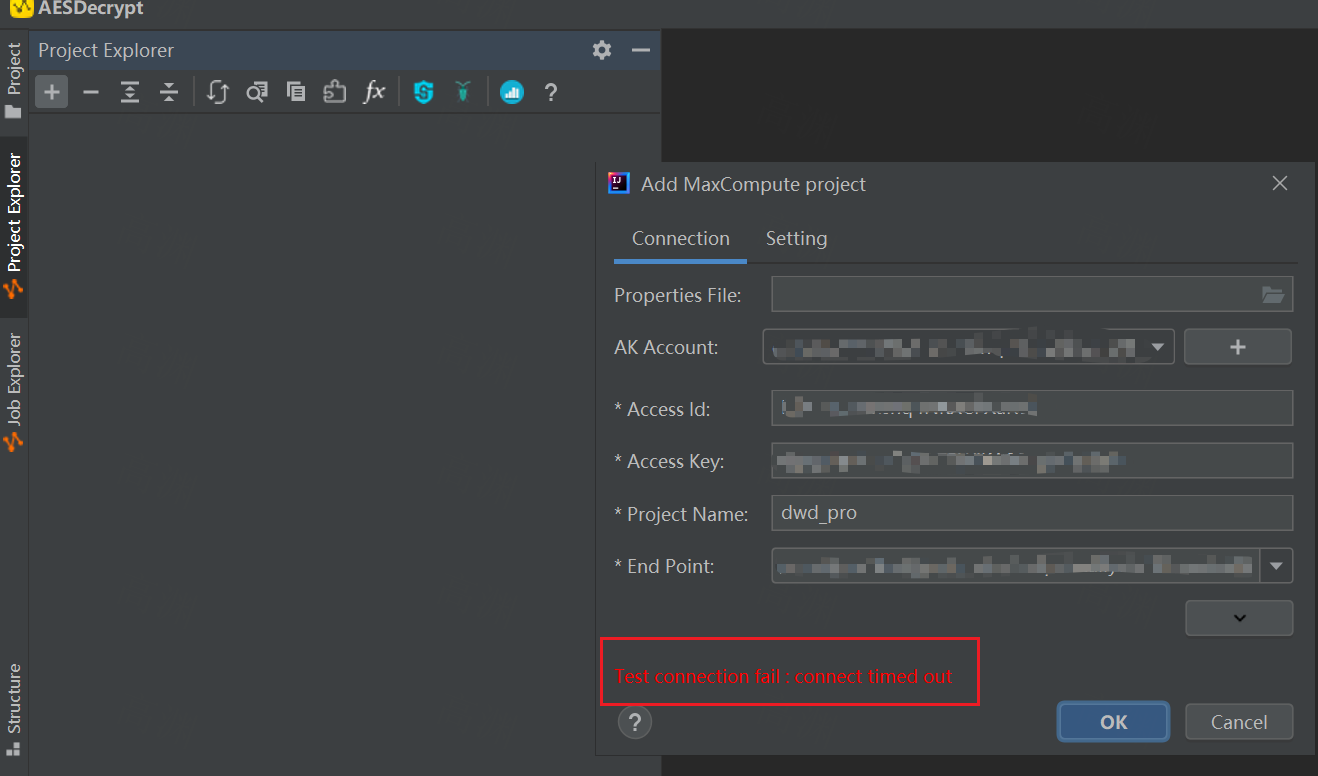Click the round help button in dialog
1318x776 pixels.
pyautogui.click(x=635, y=722)
